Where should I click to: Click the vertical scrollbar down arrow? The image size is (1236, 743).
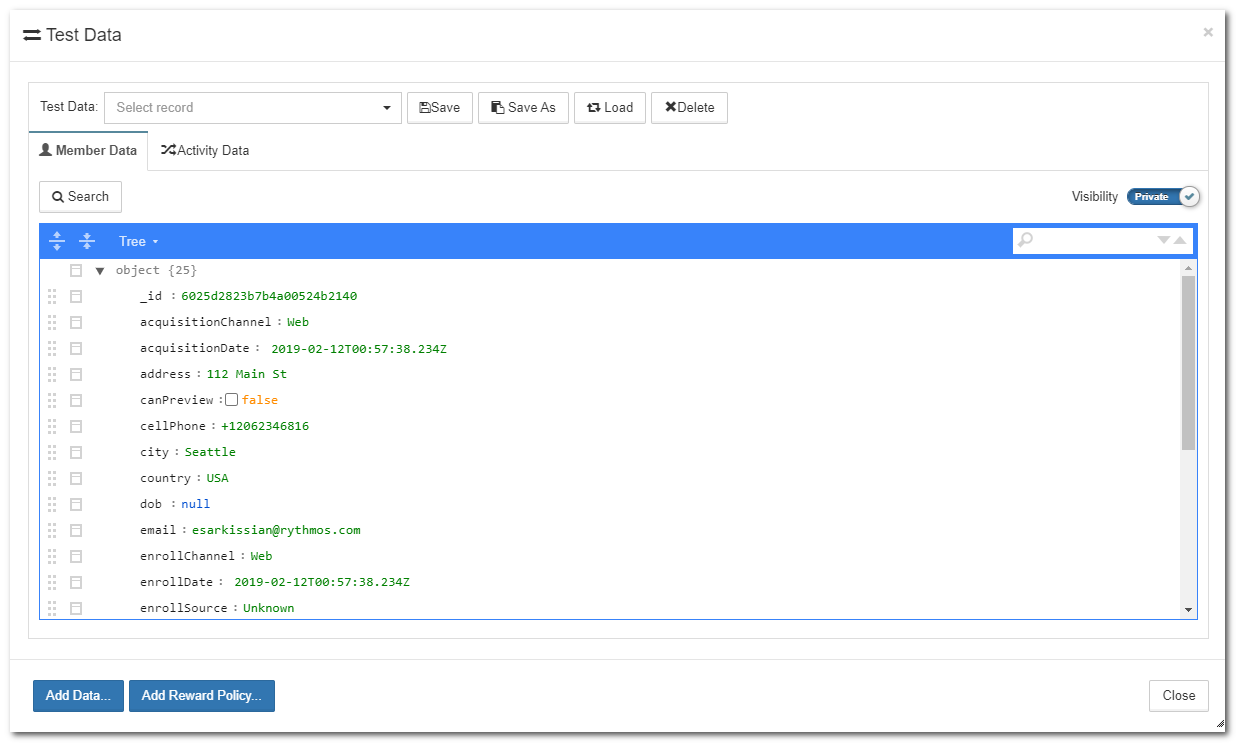coord(1188,610)
